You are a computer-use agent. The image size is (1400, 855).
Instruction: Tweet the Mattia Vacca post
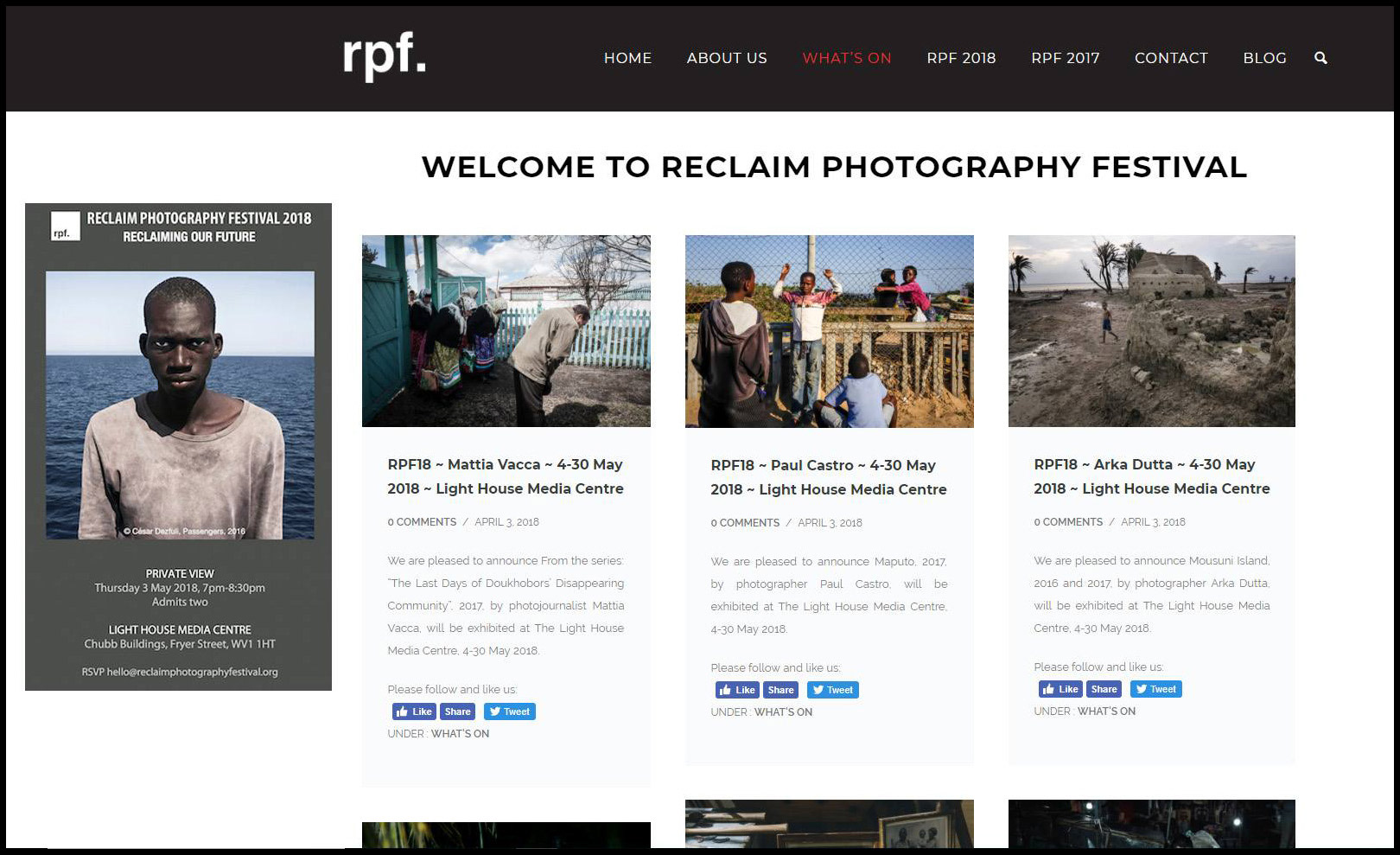pos(510,711)
